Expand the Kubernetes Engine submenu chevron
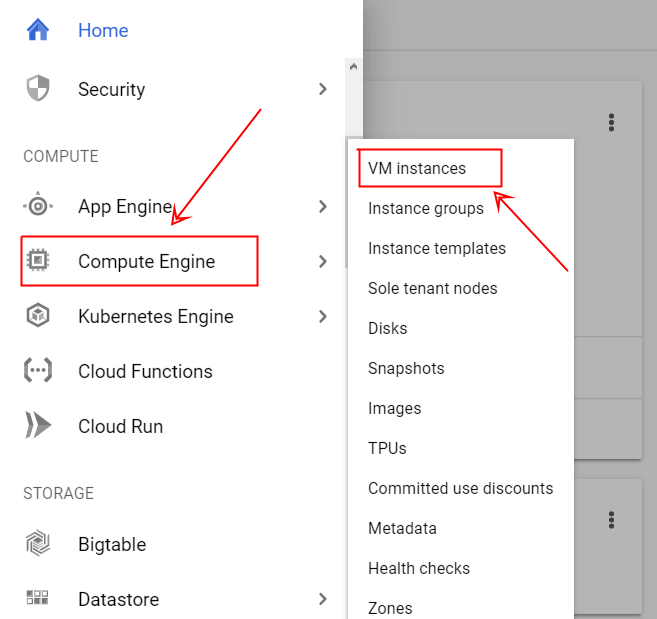 point(322,316)
